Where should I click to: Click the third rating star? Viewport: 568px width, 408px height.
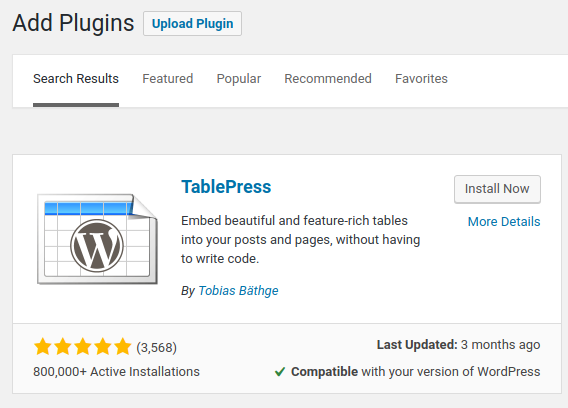[83, 346]
